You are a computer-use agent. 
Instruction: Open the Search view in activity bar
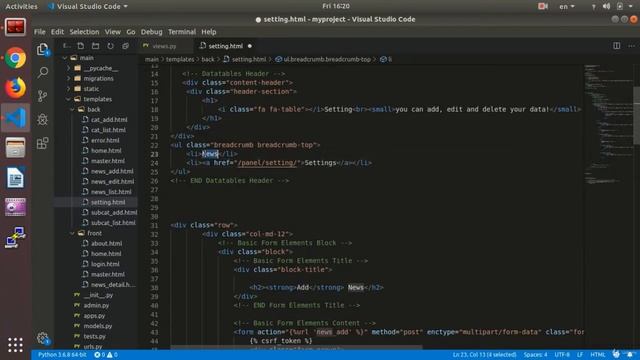point(43,73)
